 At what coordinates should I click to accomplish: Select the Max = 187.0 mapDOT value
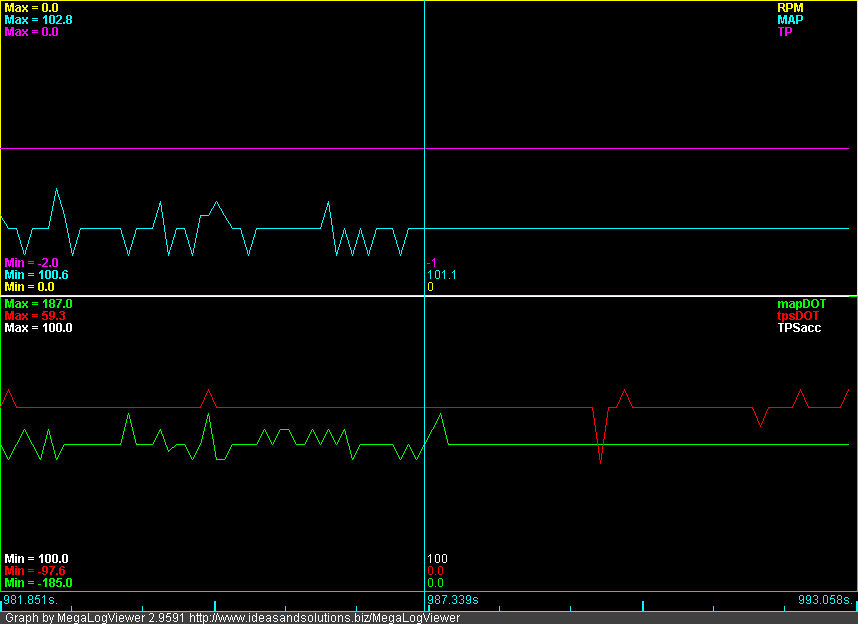click(38, 304)
